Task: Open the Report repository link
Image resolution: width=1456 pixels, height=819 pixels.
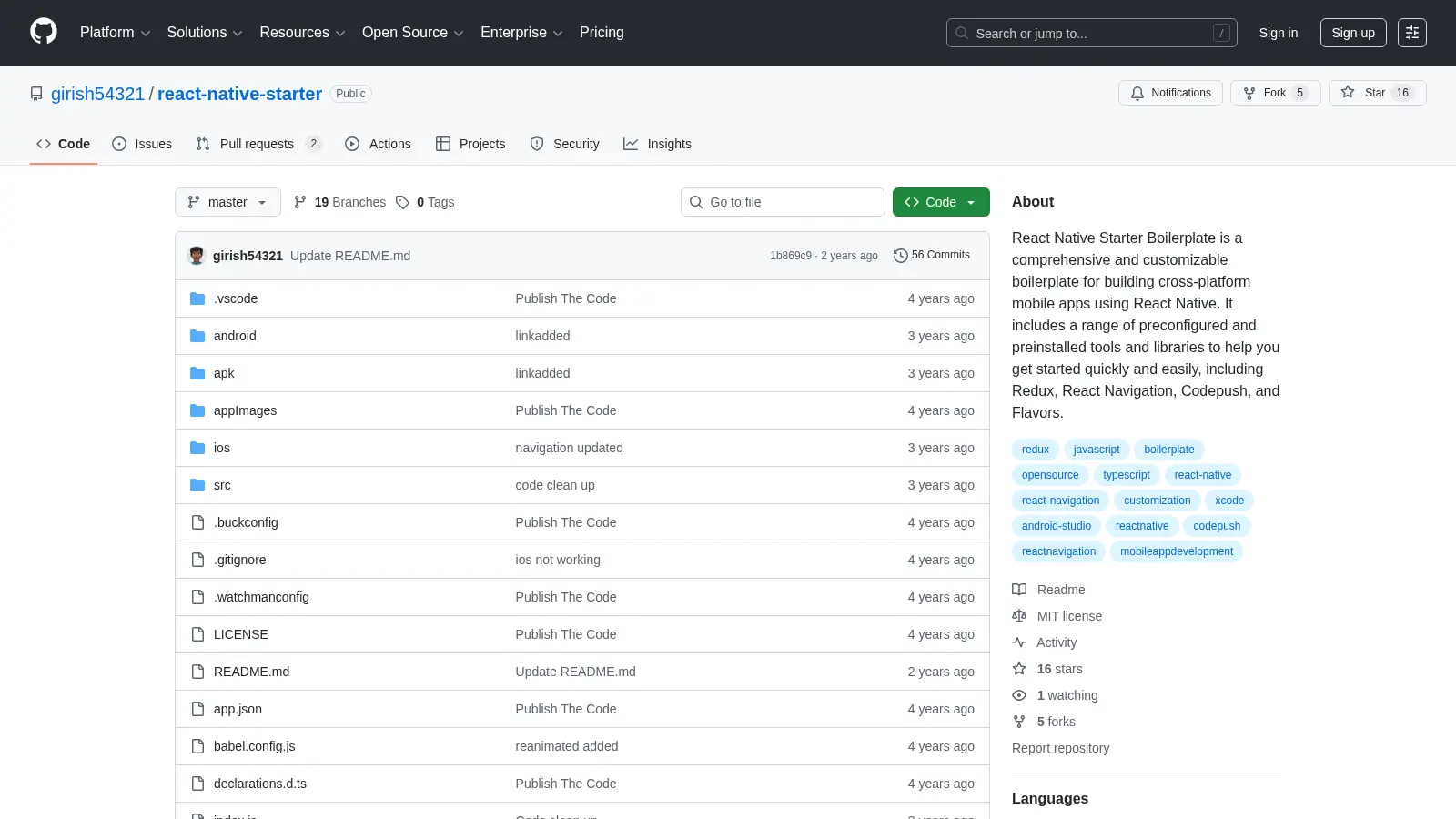Action: (x=1061, y=748)
